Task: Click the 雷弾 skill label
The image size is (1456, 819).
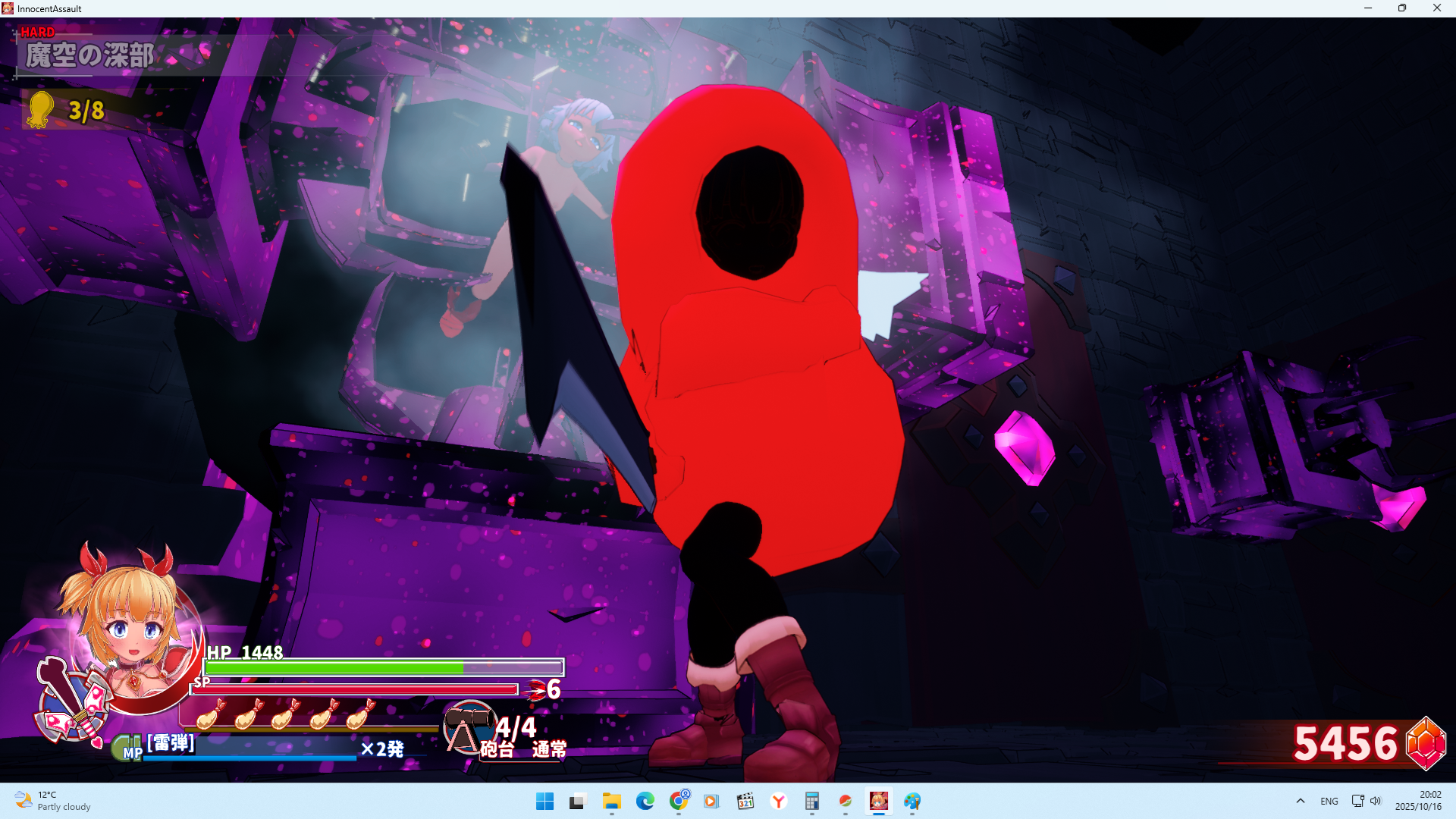Action: (x=171, y=743)
